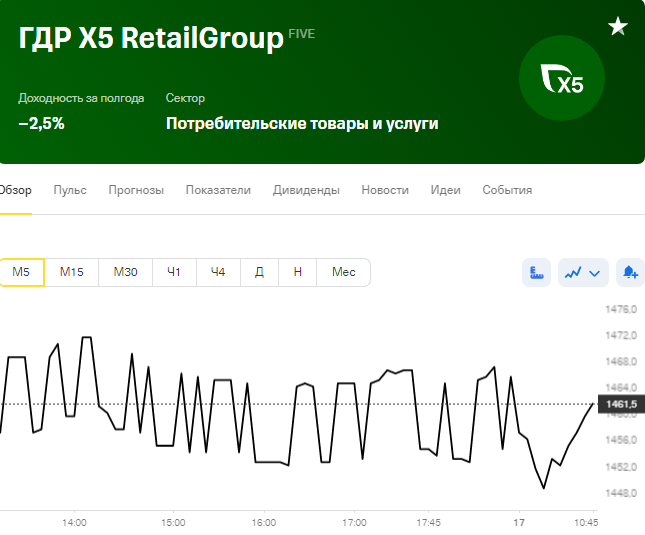Click the 1448,0 price axis label
Image resolution: width=645 pixels, height=535 pixels.
621,493
